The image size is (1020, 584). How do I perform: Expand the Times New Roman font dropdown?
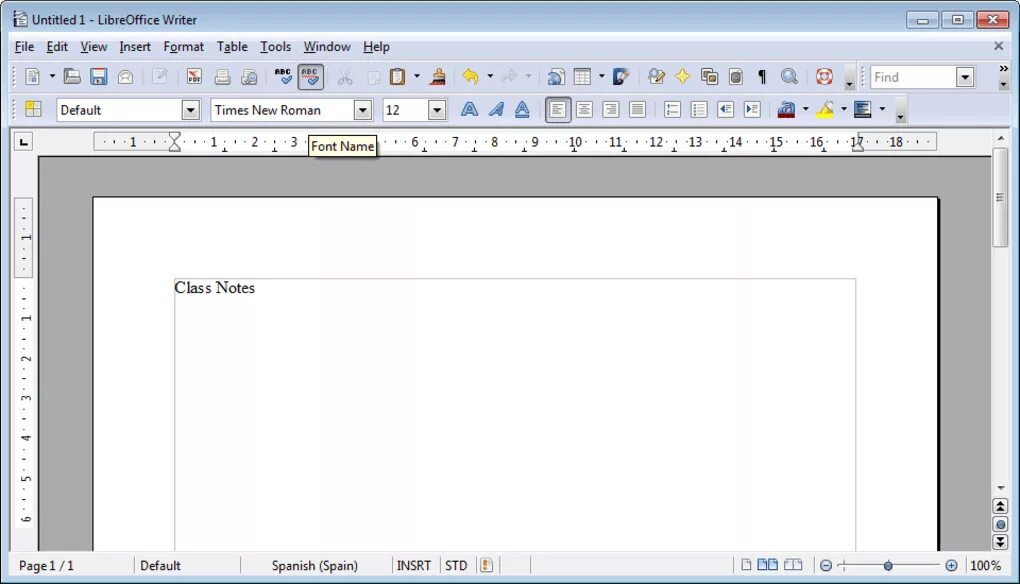[x=363, y=110]
